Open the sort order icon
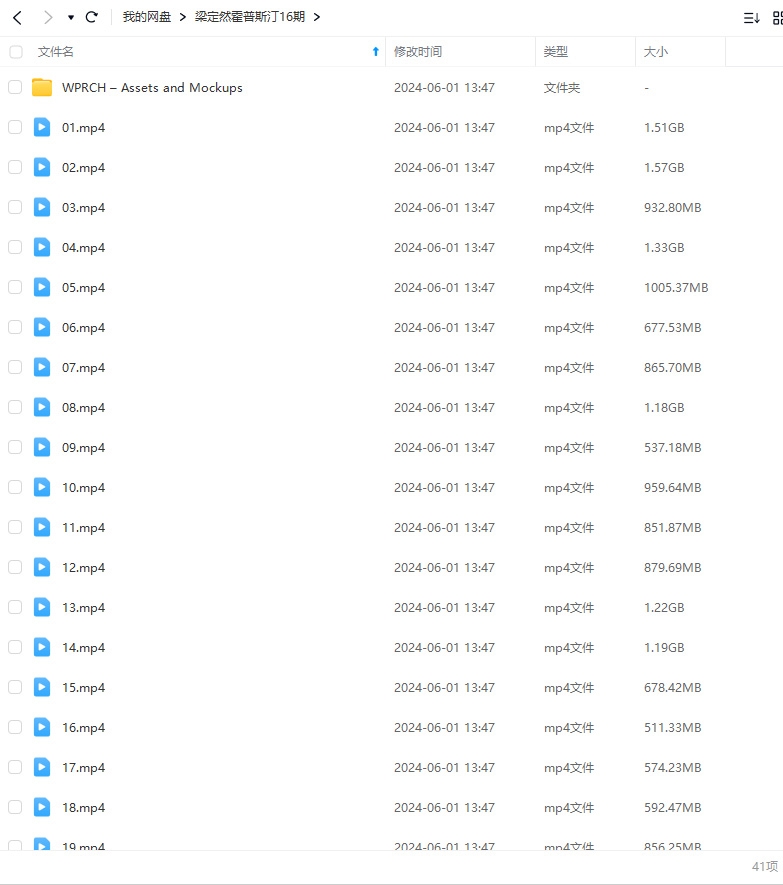The height and width of the screenshot is (885, 783). (751, 18)
